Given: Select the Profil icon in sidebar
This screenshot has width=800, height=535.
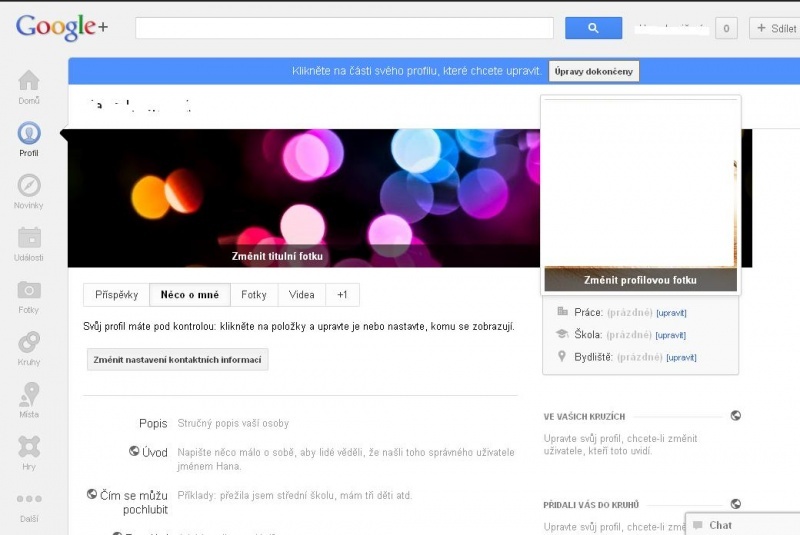Looking at the screenshot, I should [x=29, y=134].
